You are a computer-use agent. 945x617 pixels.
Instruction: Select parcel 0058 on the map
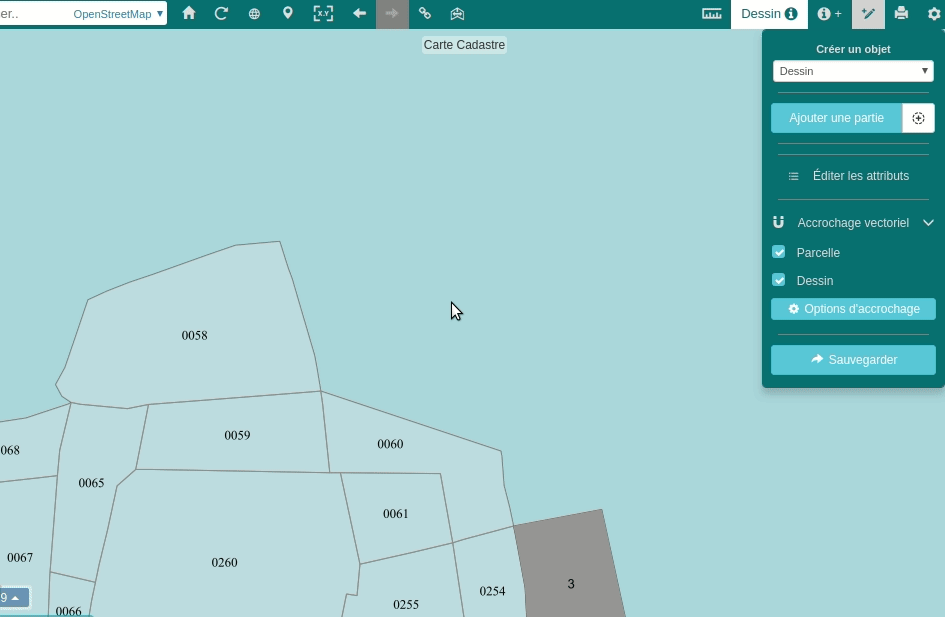(195, 336)
